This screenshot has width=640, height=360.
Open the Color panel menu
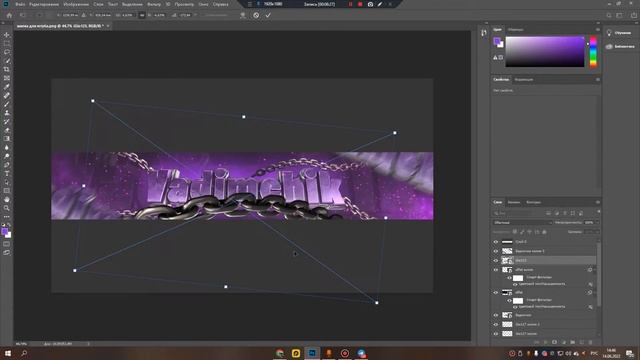tap(598, 29)
